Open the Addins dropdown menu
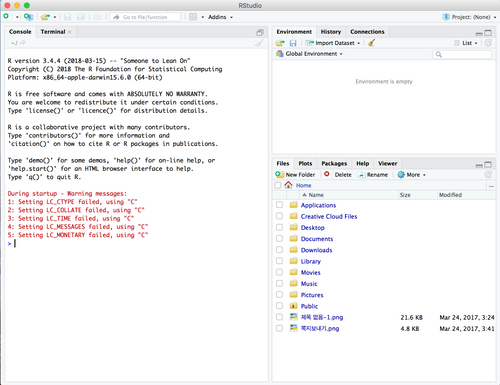Viewport: 500px width, 385px height. click(x=220, y=17)
